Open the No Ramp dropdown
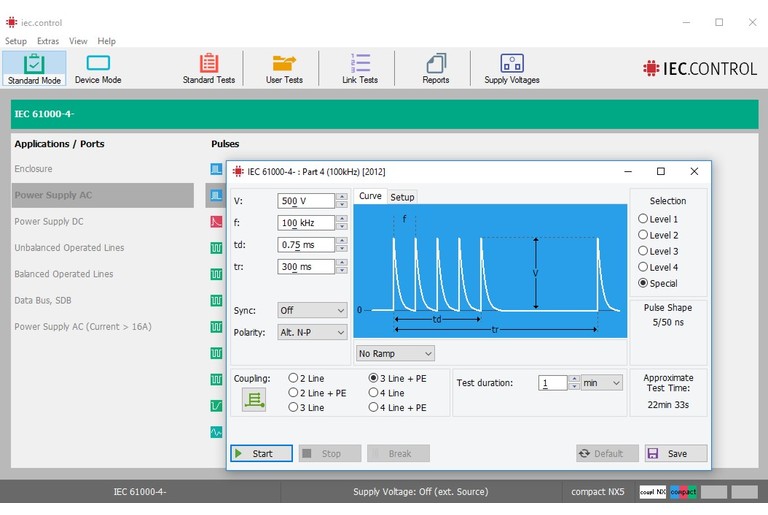This screenshot has height=515, width=768. tap(395, 353)
